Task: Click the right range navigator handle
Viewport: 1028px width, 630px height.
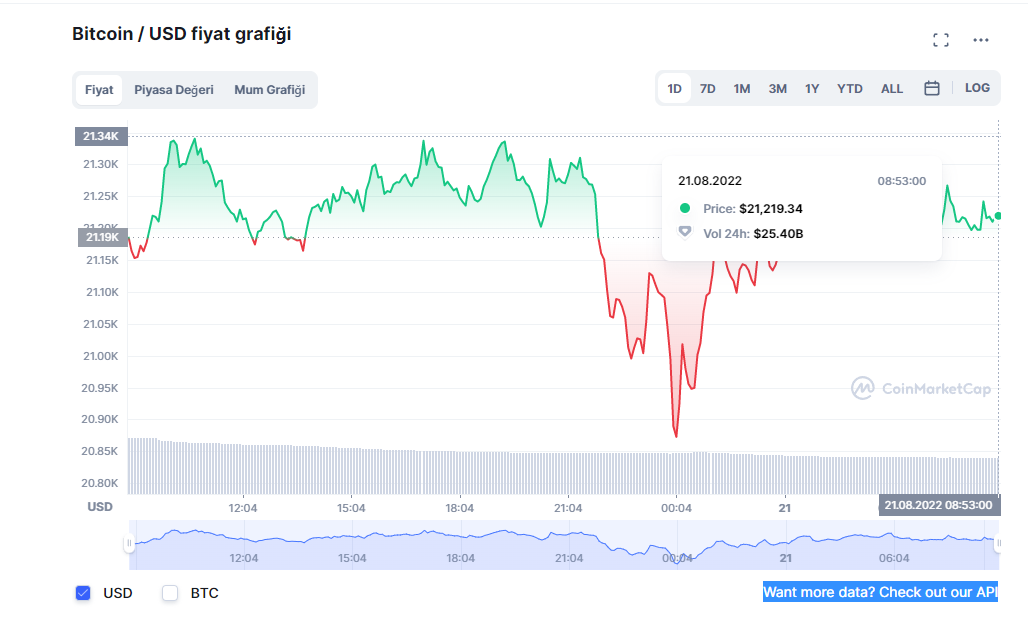Action: coord(997,544)
